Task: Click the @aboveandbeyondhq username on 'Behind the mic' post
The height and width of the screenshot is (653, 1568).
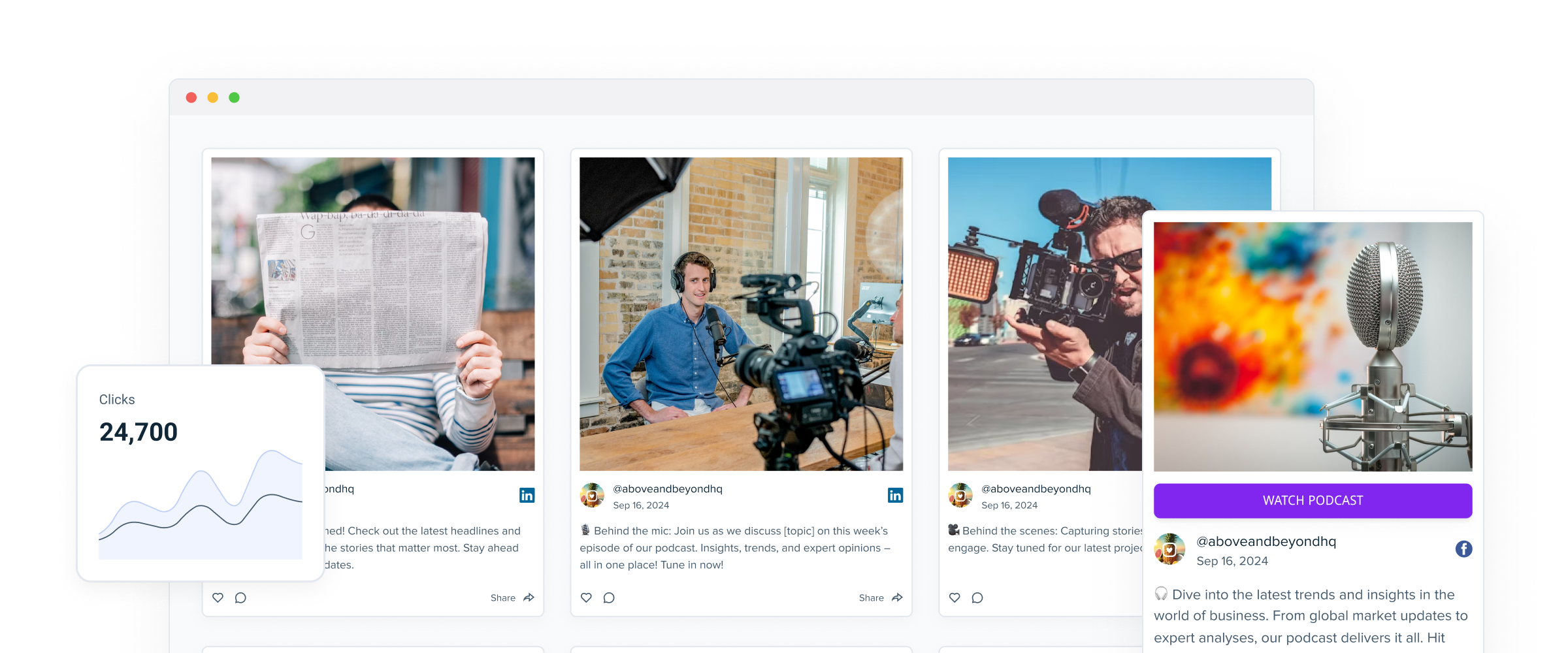Action: [667, 488]
